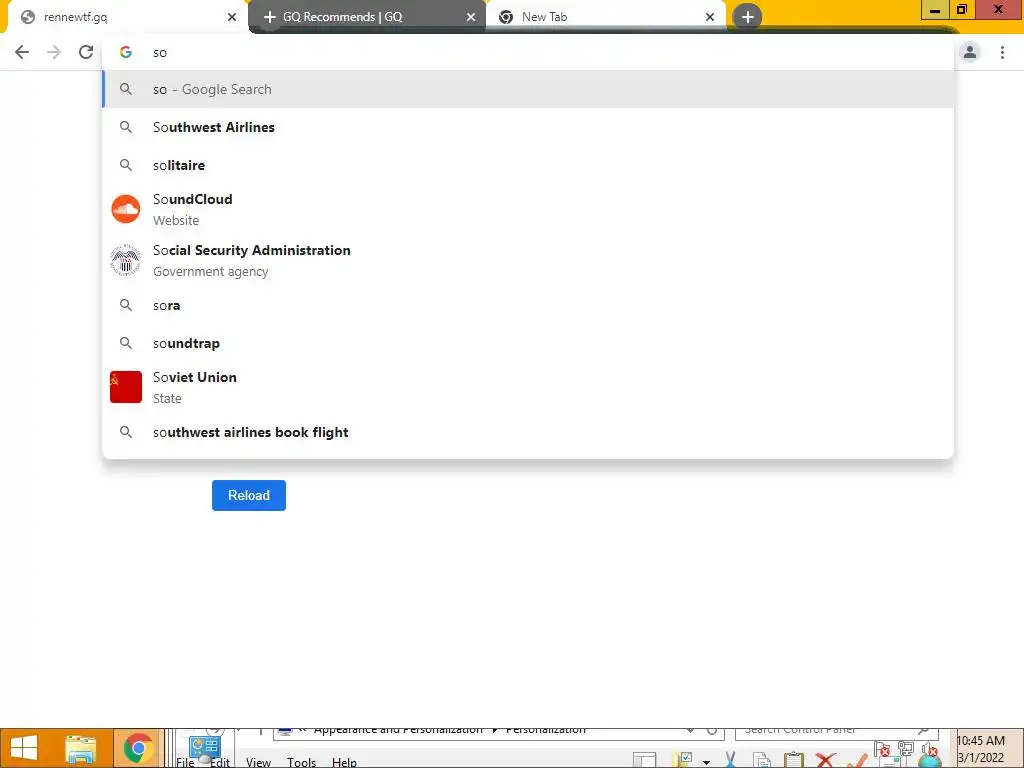The image size is (1024, 768).
Task: Select the Social Security Administration seal suggestion
Action: [125, 260]
